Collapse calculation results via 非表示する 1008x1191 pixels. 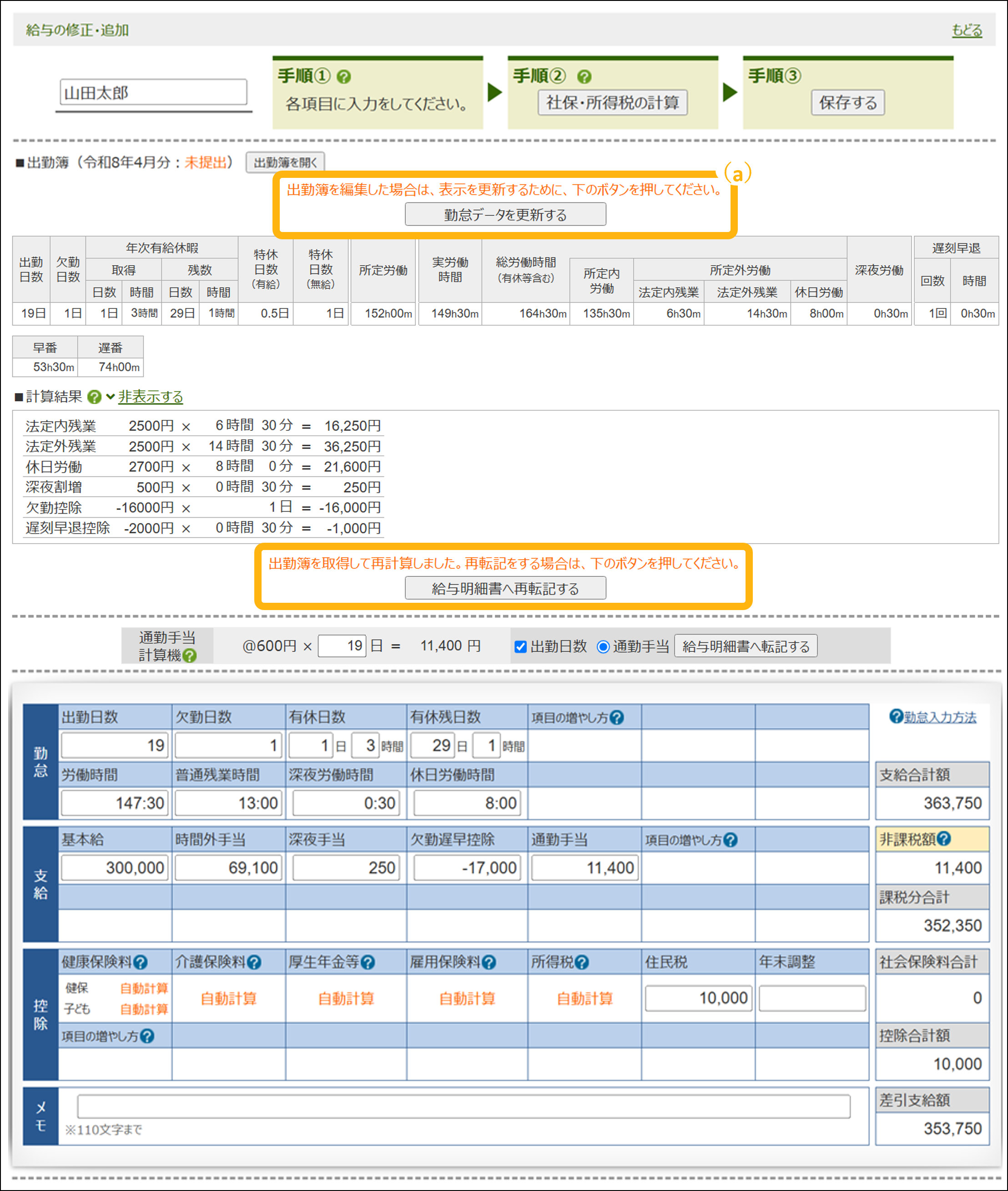pyautogui.click(x=150, y=397)
